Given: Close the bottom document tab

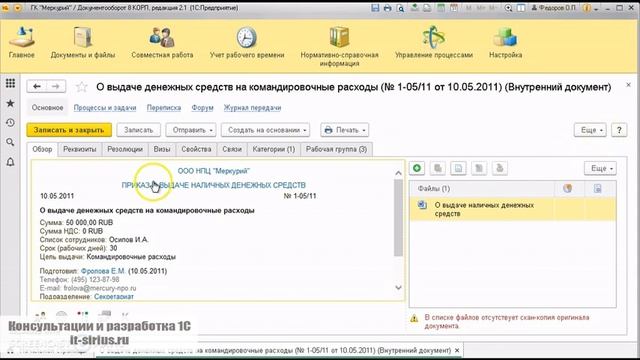Looking at the screenshot, I should 457,351.
